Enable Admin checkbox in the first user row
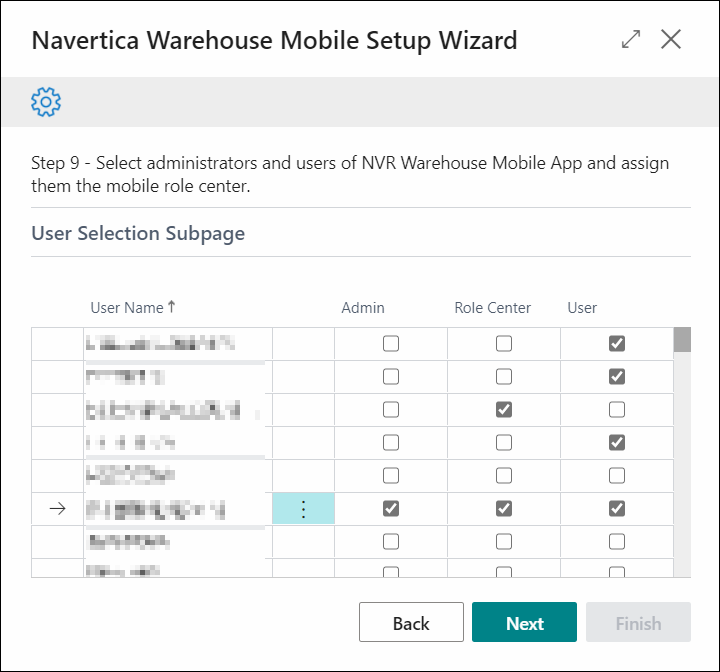Viewport: 720px width, 672px height. pyautogui.click(x=391, y=343)
